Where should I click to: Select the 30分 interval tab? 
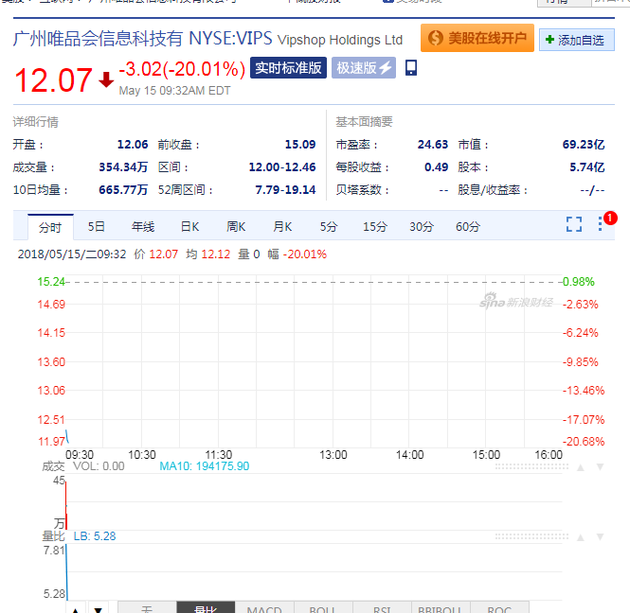point(421,227)
